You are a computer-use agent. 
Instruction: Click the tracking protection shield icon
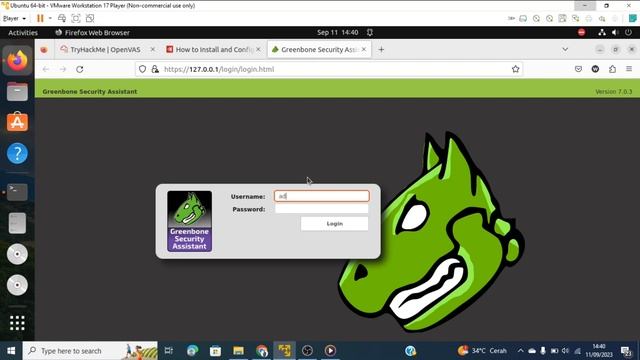point(142,69)
